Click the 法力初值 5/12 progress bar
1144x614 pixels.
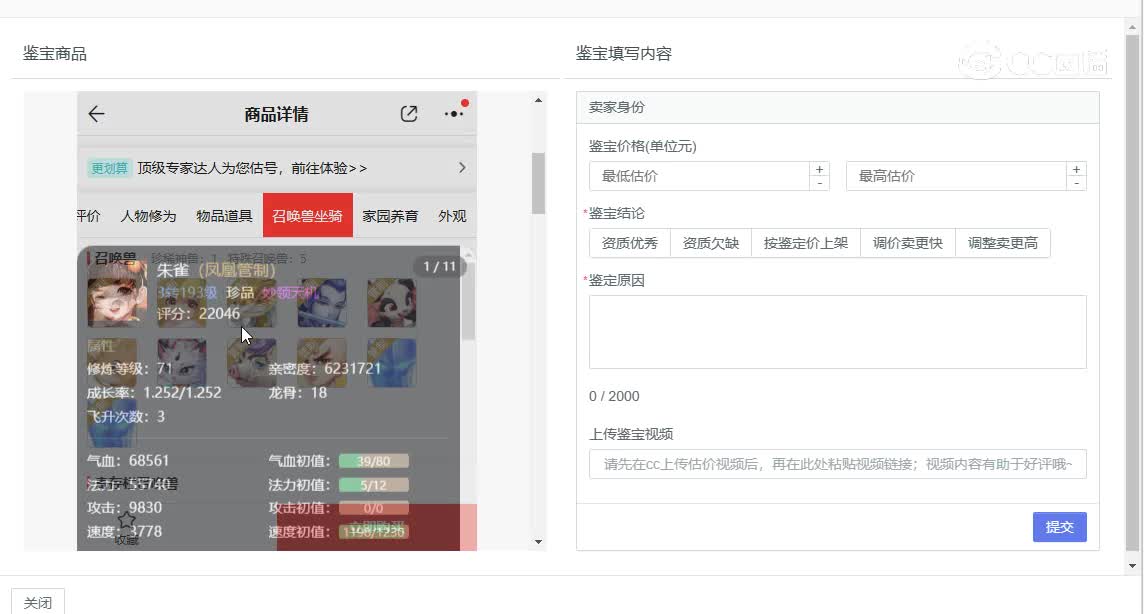[374, 485]
